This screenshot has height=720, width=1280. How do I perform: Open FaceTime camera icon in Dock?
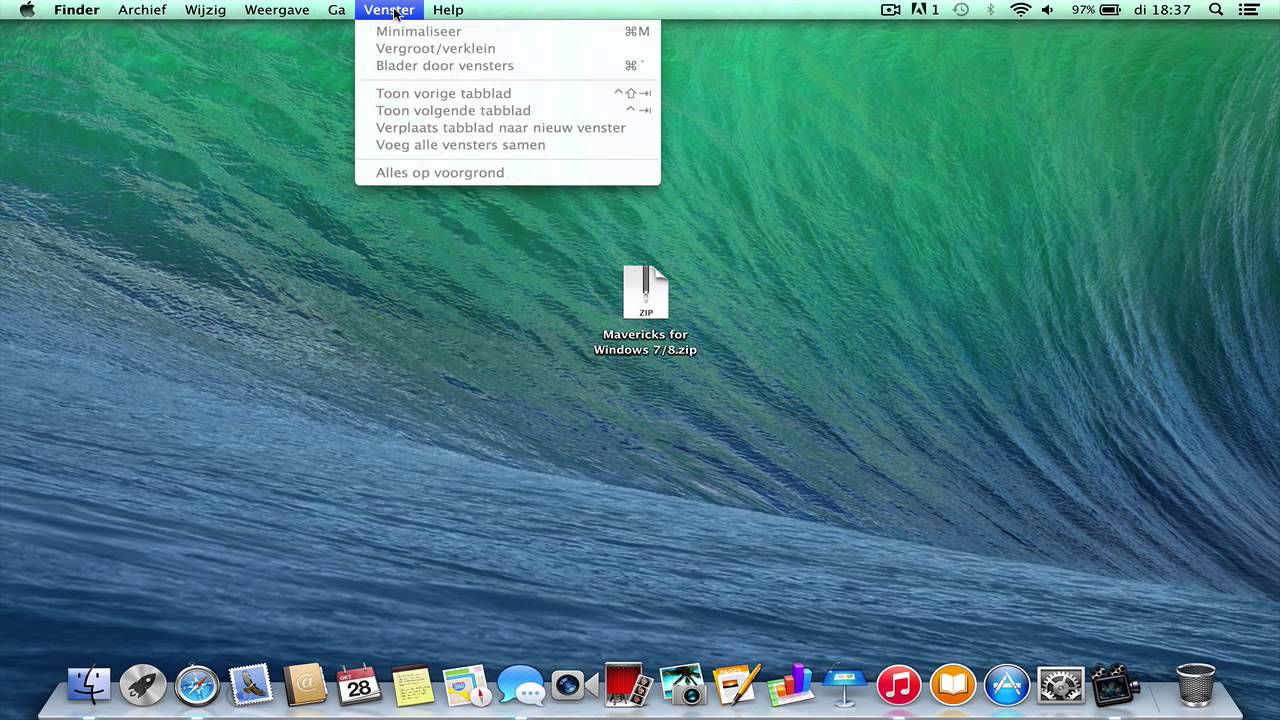pos(574,685)
